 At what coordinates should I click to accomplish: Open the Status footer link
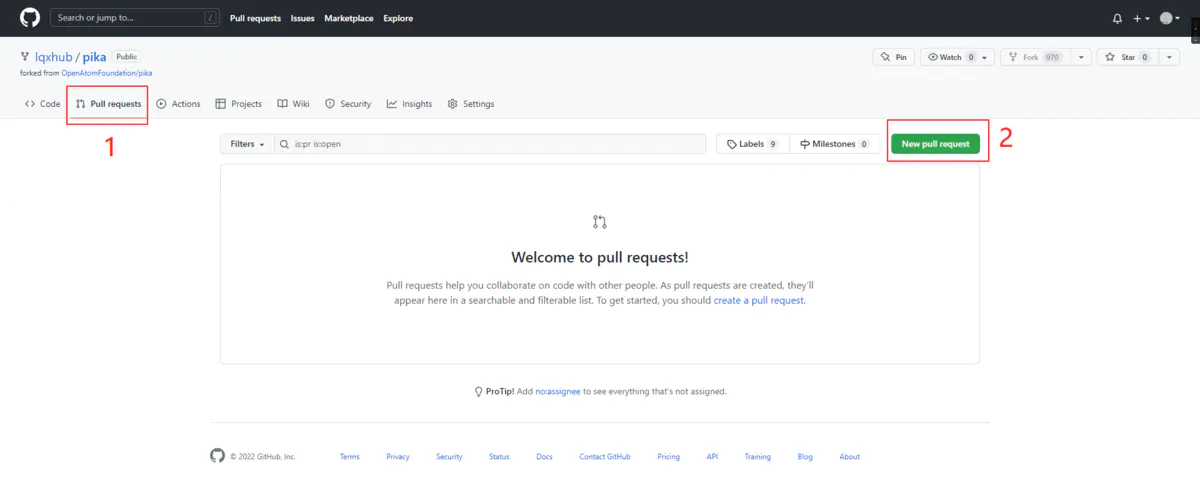499,457
